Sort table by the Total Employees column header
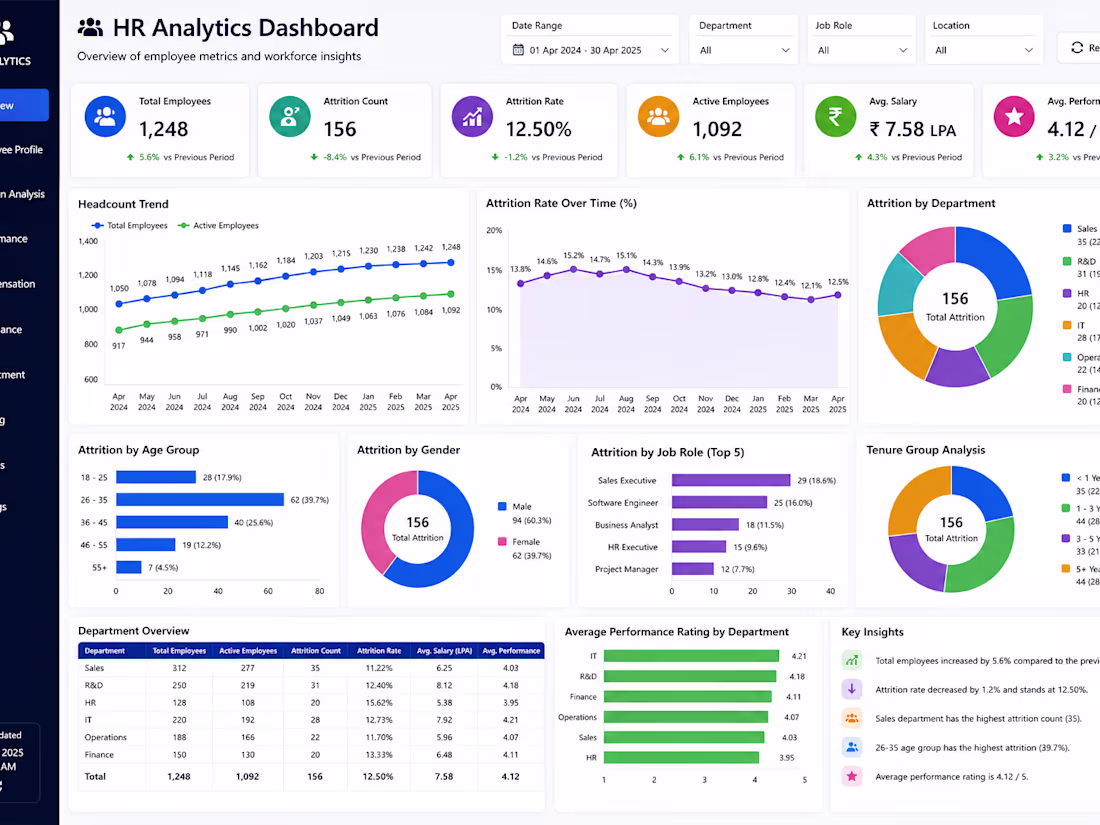 (x=180, y=651)
